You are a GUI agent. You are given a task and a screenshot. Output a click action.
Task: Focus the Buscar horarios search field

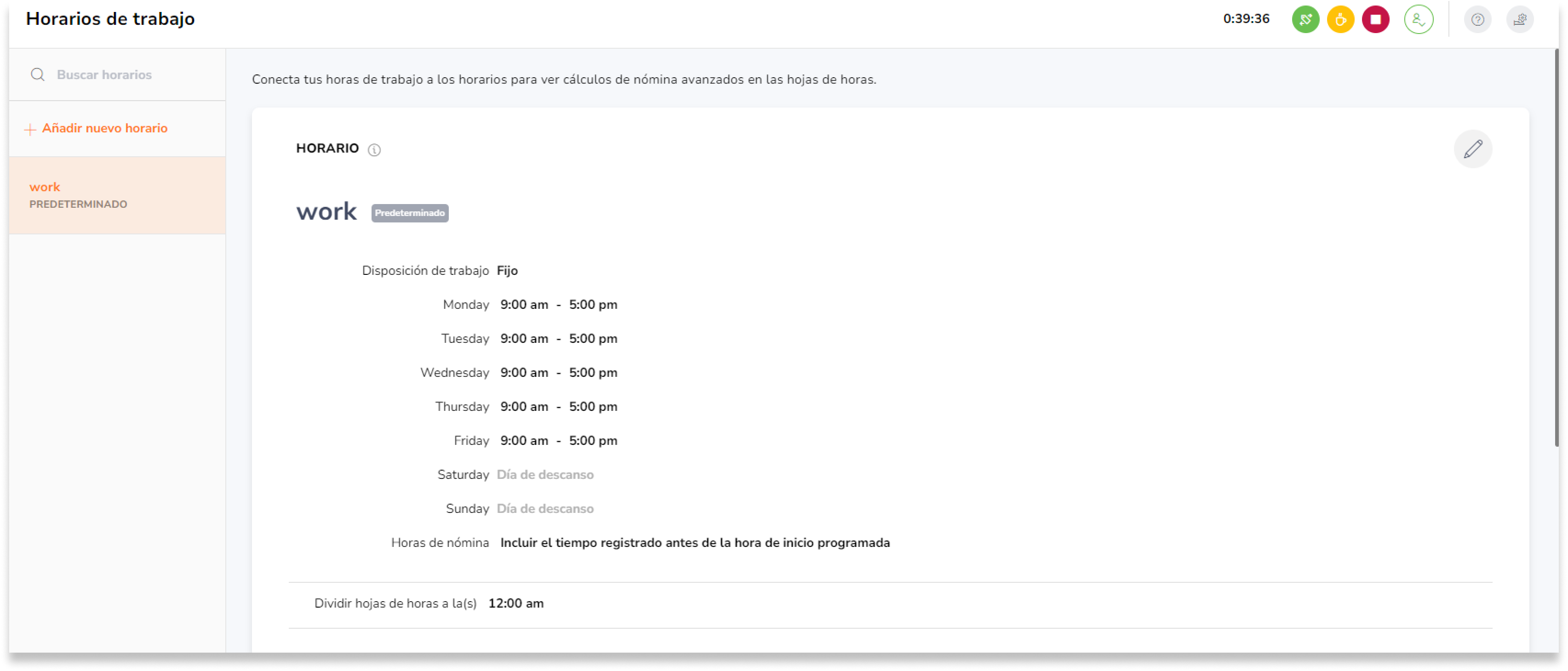[x=117, y=75]
